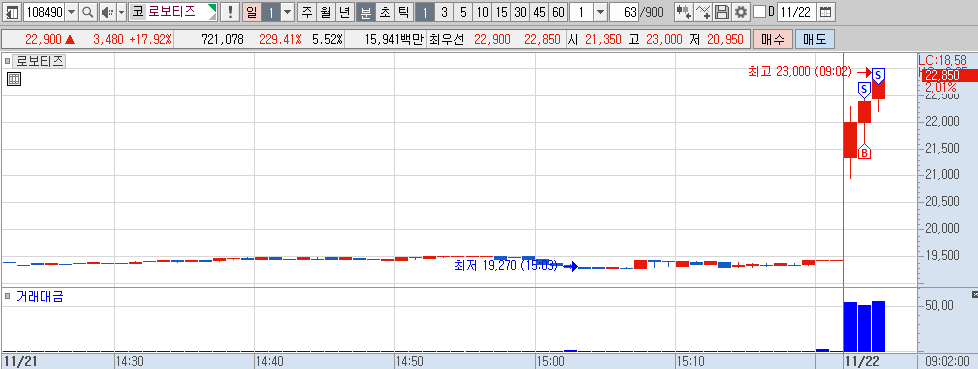Choose the 3-minute interval button
Screen dimensions: 978x369
click(443, 12)
